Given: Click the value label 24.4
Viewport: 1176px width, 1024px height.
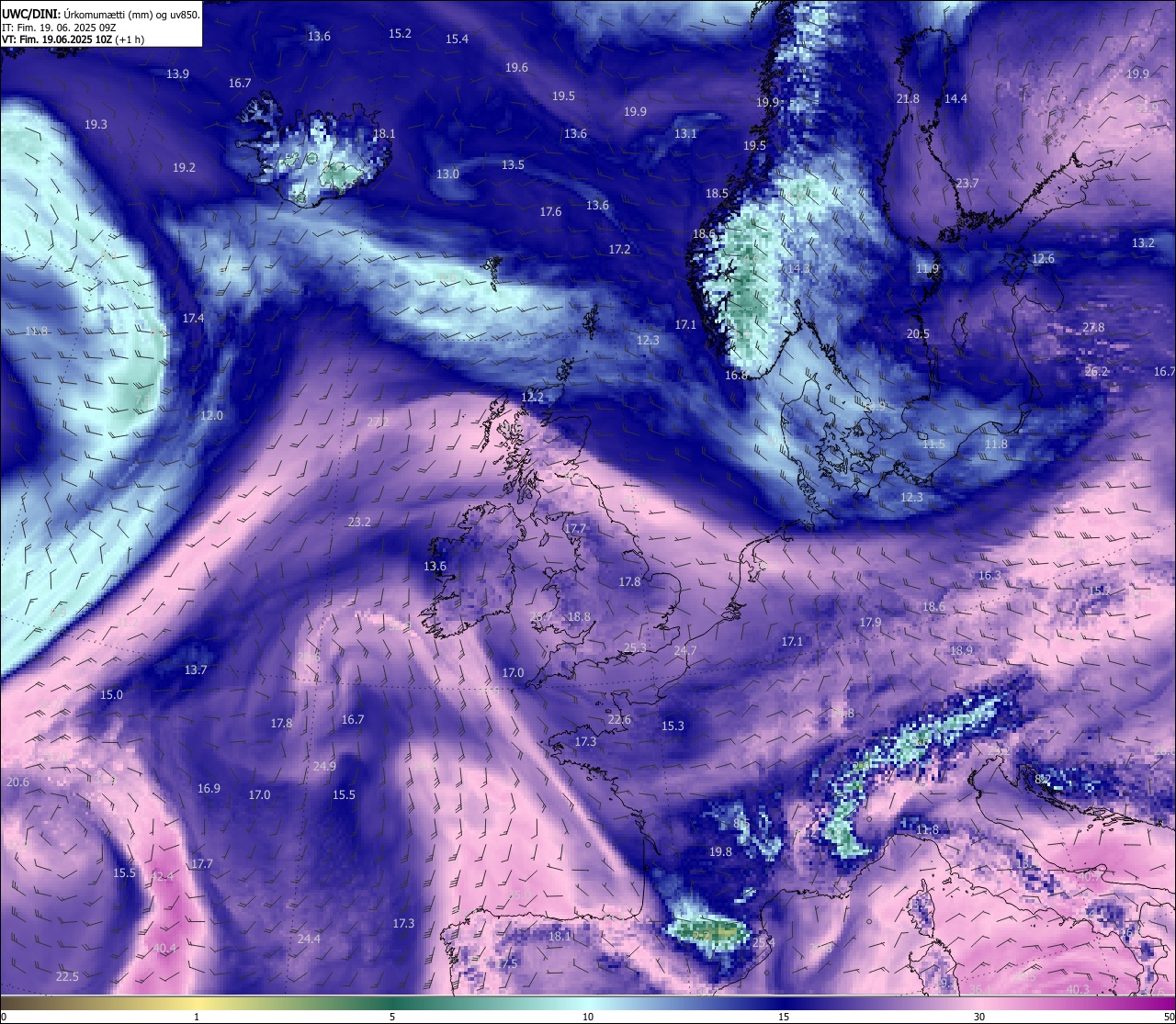Looking at the screenshot, I should tap(309, 939).
